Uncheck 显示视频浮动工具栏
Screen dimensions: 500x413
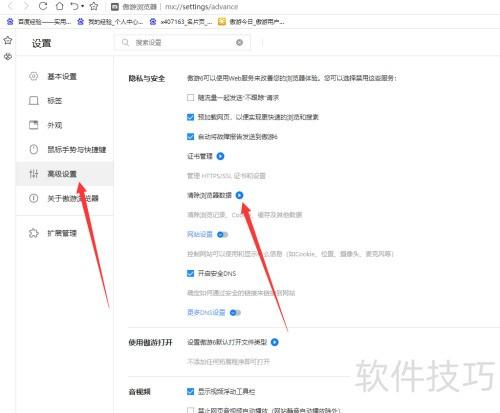(190, 391)
